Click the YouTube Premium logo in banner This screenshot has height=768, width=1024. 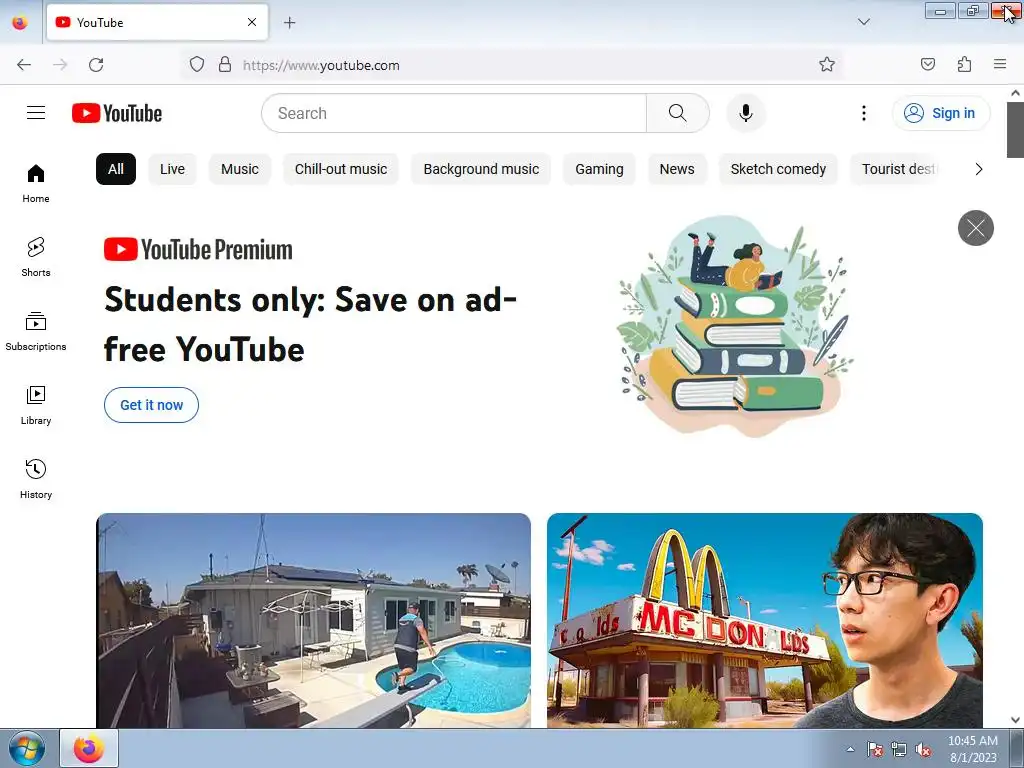point(198,249)
